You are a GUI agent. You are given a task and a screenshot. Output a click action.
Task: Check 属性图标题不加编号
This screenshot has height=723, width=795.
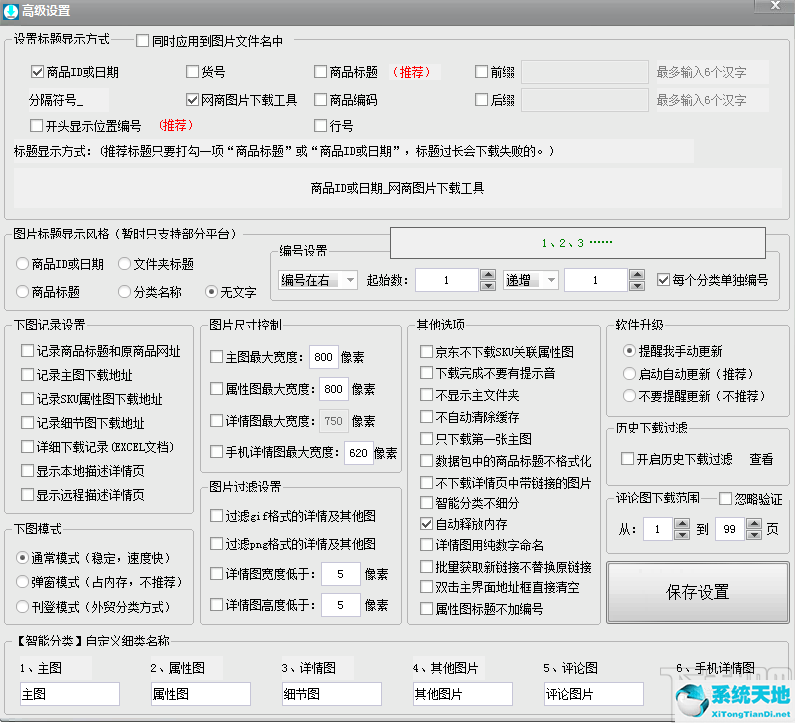tap(426, 608)
